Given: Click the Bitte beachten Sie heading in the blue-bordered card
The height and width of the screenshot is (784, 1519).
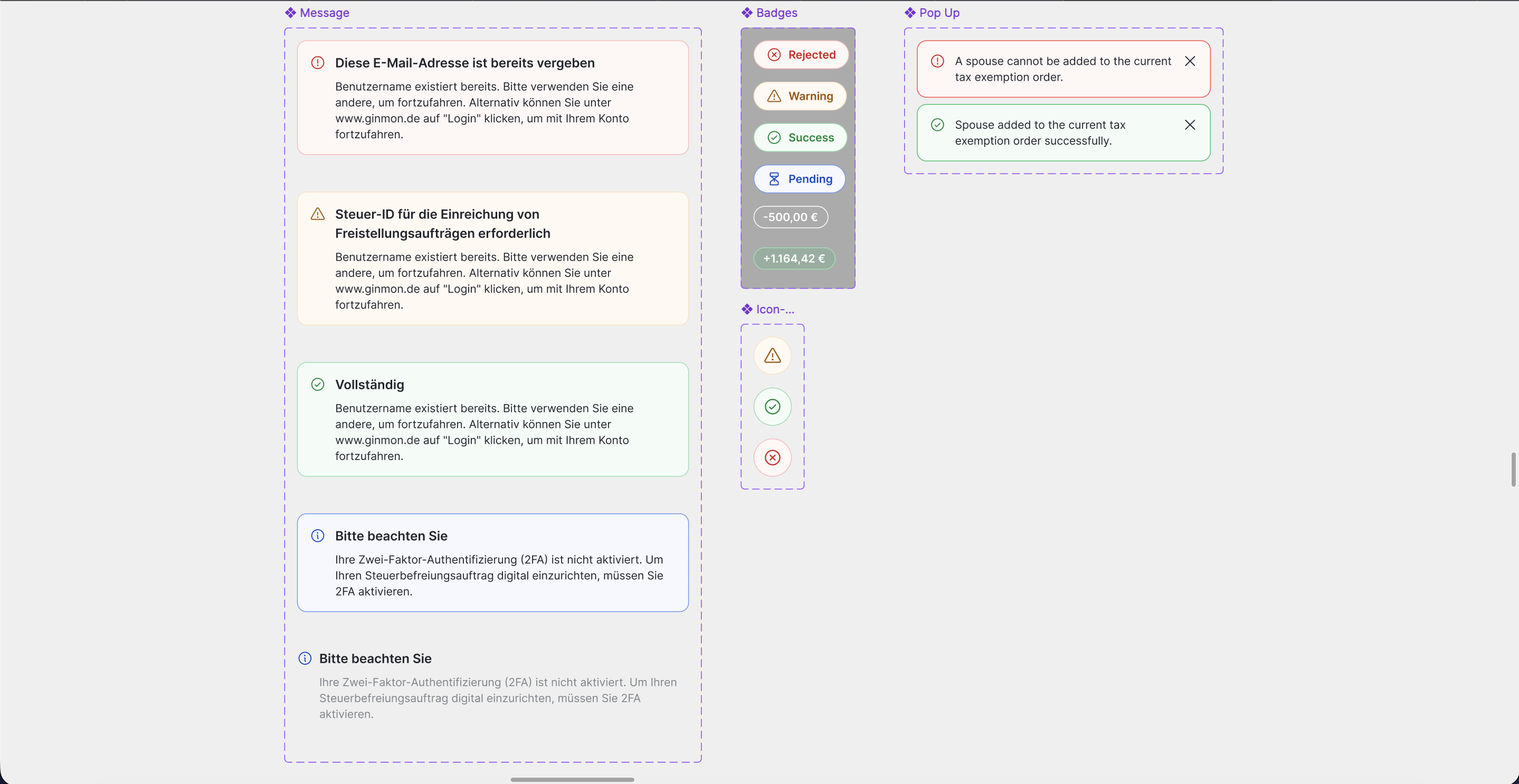Looking at the screenshot, I should [x=391, y=536].
